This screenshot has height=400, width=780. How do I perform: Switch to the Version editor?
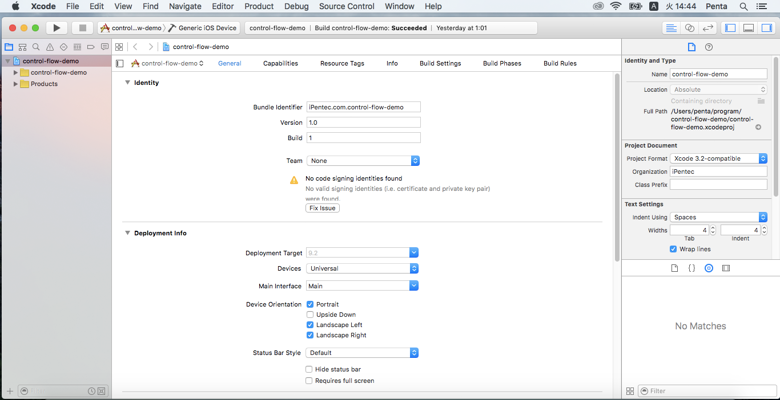click(x=707, y=28)
